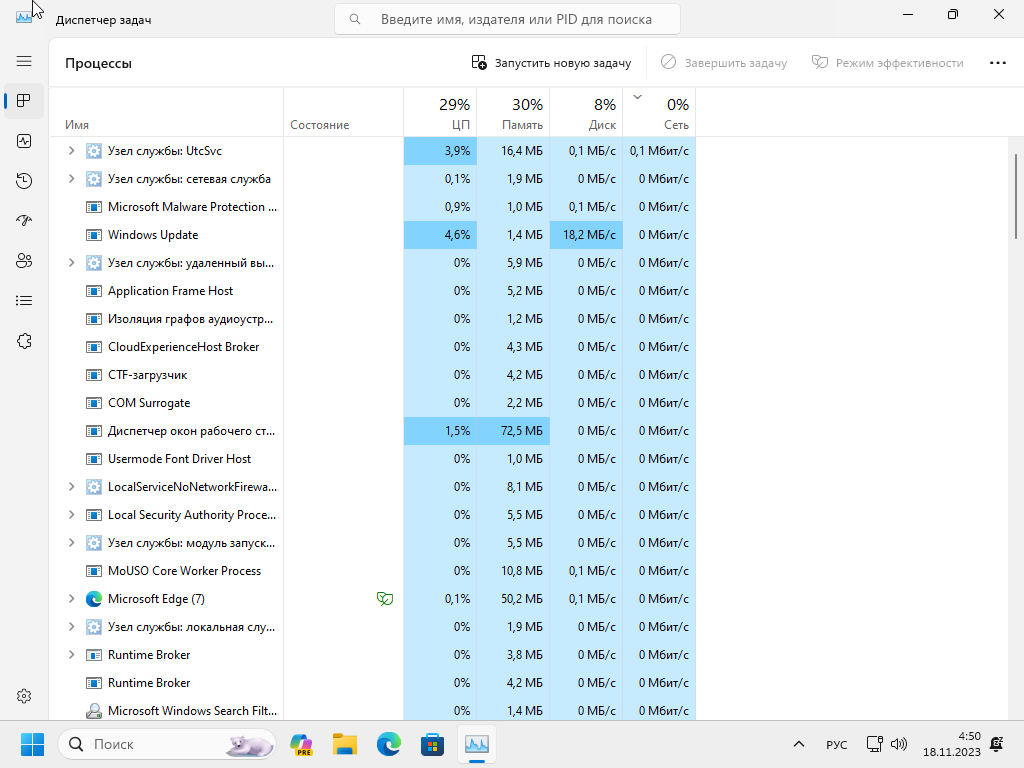Select Изоляция графов аудиоустройств row

point(372,319)
